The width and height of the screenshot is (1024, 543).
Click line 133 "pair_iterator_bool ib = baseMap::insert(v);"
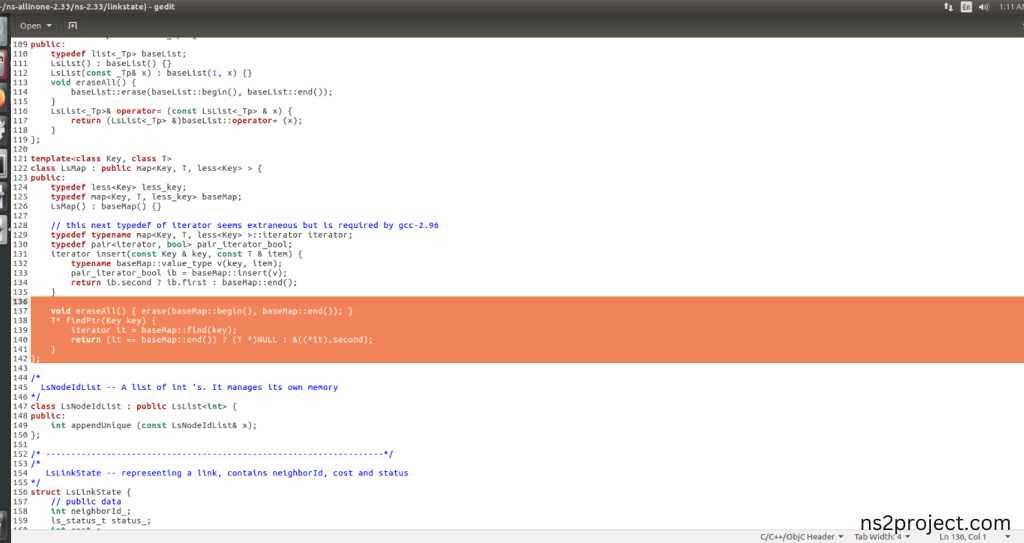pyautogui.click(x=179, y=273)
